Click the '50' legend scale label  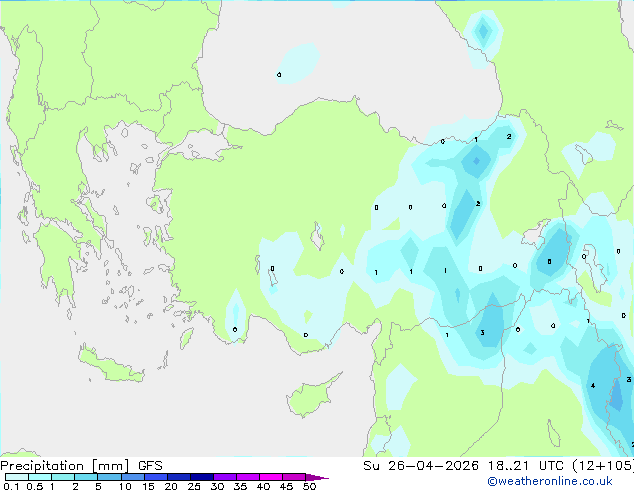click(x=309, y=486)
